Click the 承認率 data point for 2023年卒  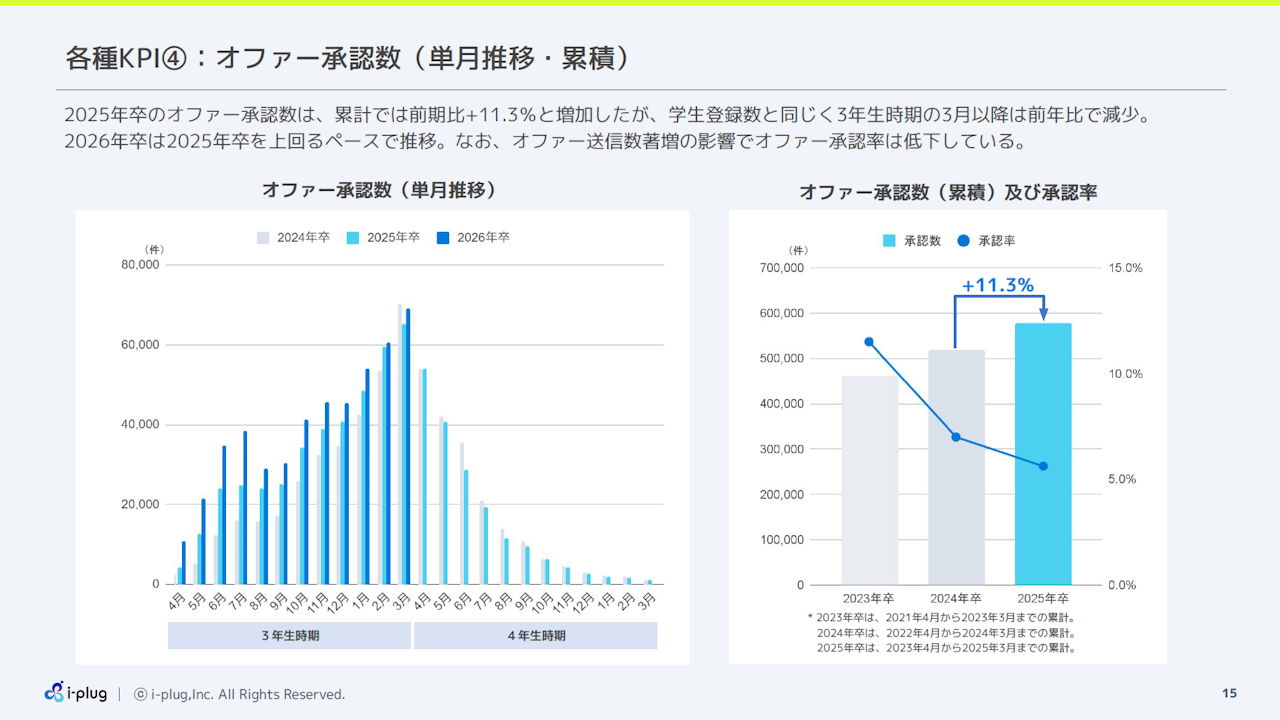coord(869,342)
